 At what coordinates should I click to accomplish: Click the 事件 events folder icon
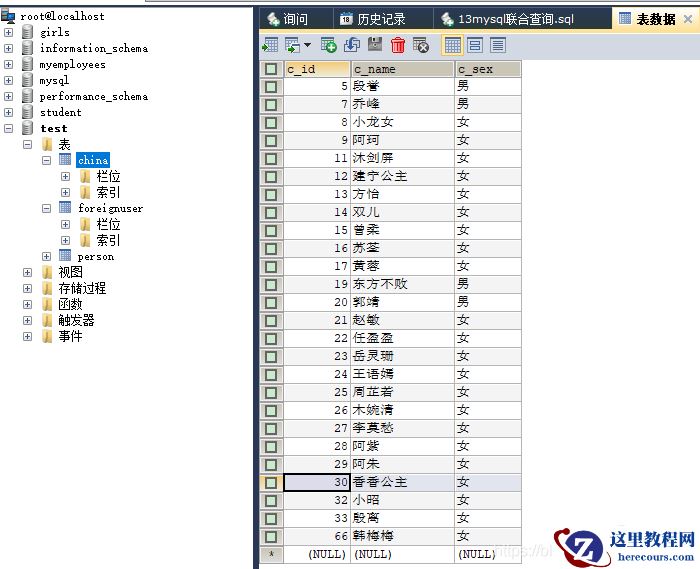click(47, 336)
